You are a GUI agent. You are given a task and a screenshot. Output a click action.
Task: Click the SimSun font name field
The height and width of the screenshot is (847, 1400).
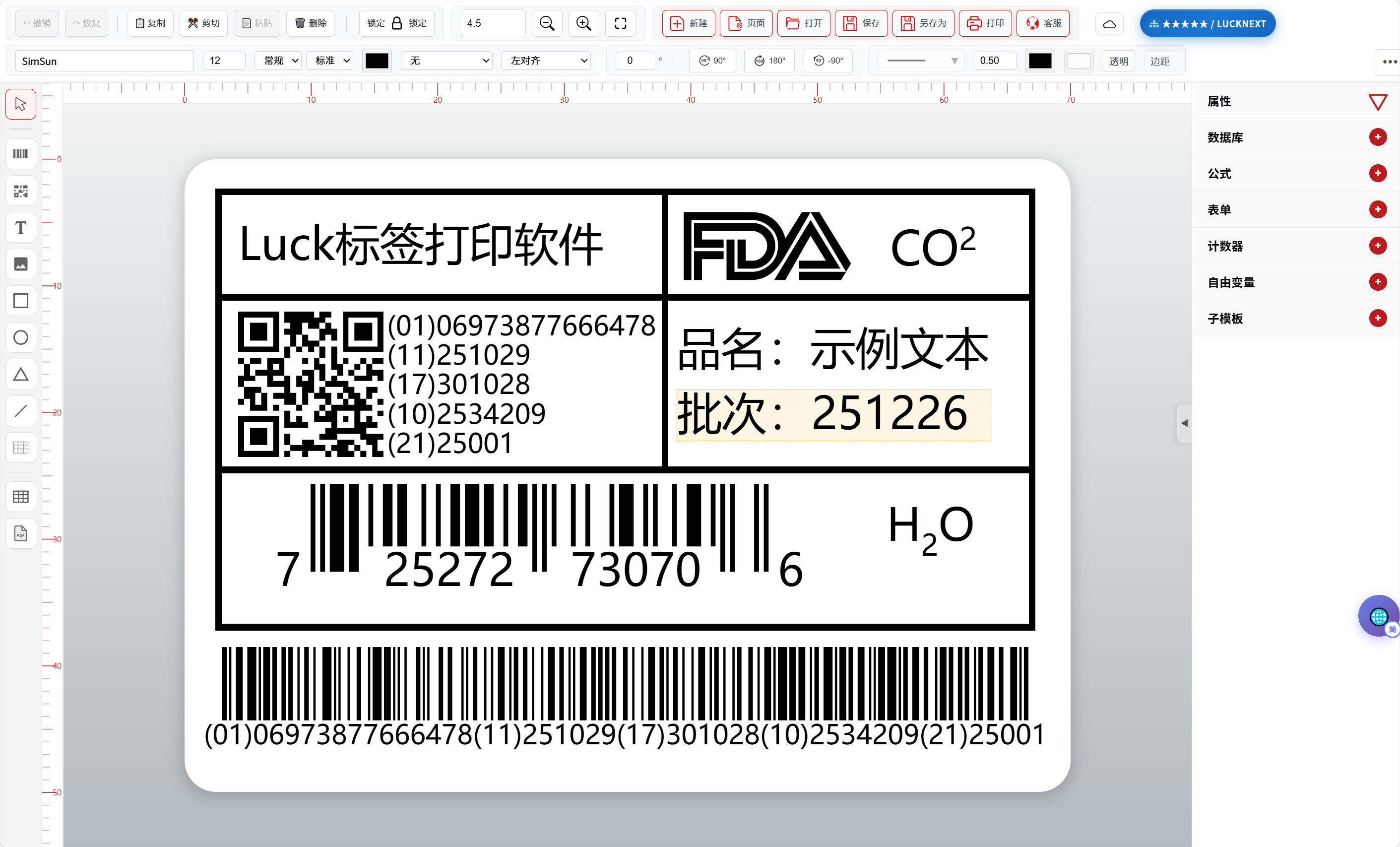[x=104, y=61]
